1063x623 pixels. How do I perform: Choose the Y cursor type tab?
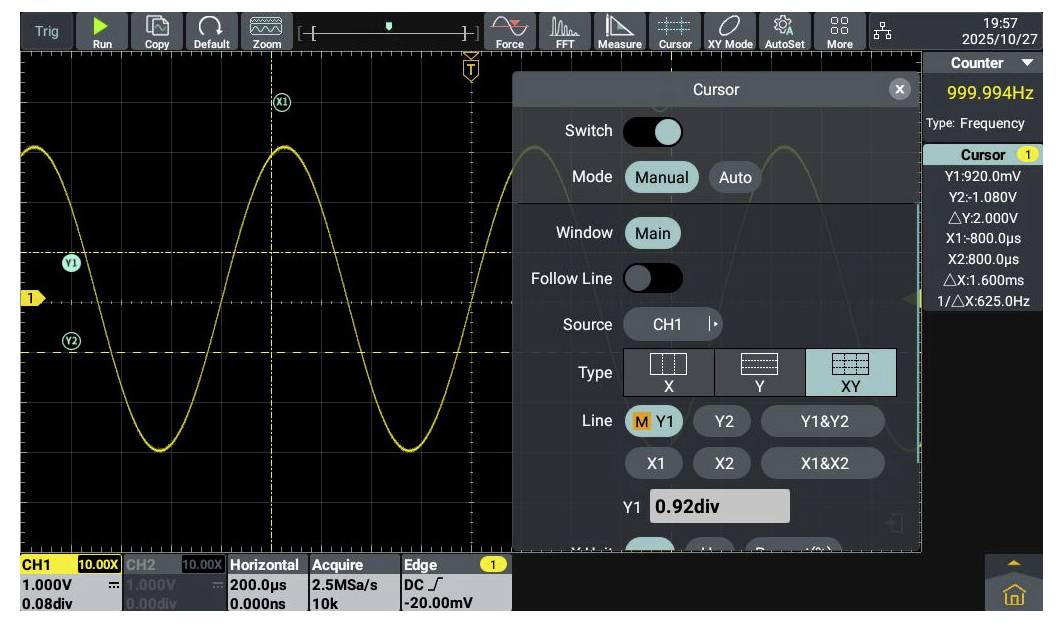(x=760, y=372)
